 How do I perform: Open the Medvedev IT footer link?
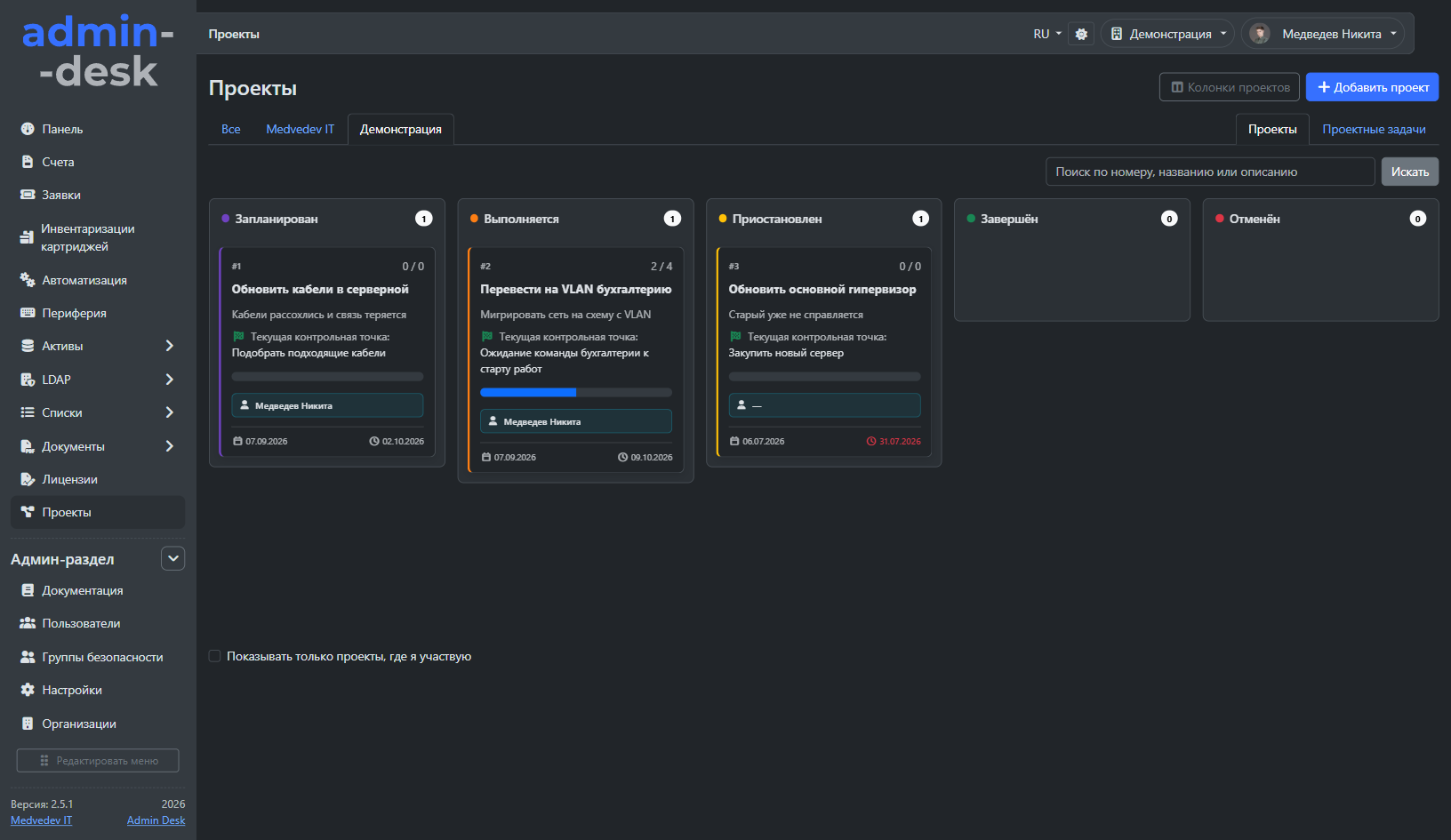41,820
